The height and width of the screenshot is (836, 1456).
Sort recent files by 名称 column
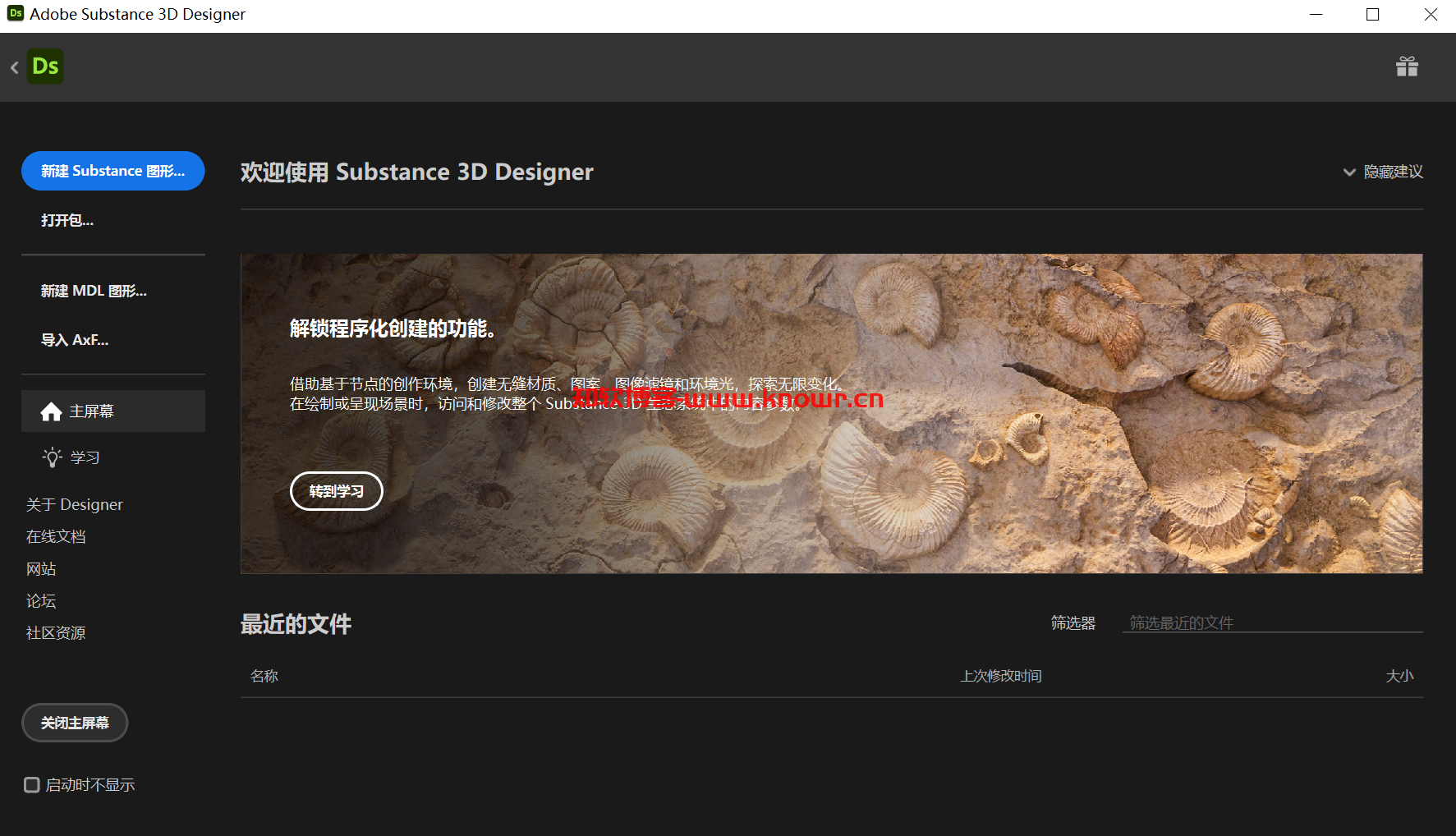click(264, 676)
